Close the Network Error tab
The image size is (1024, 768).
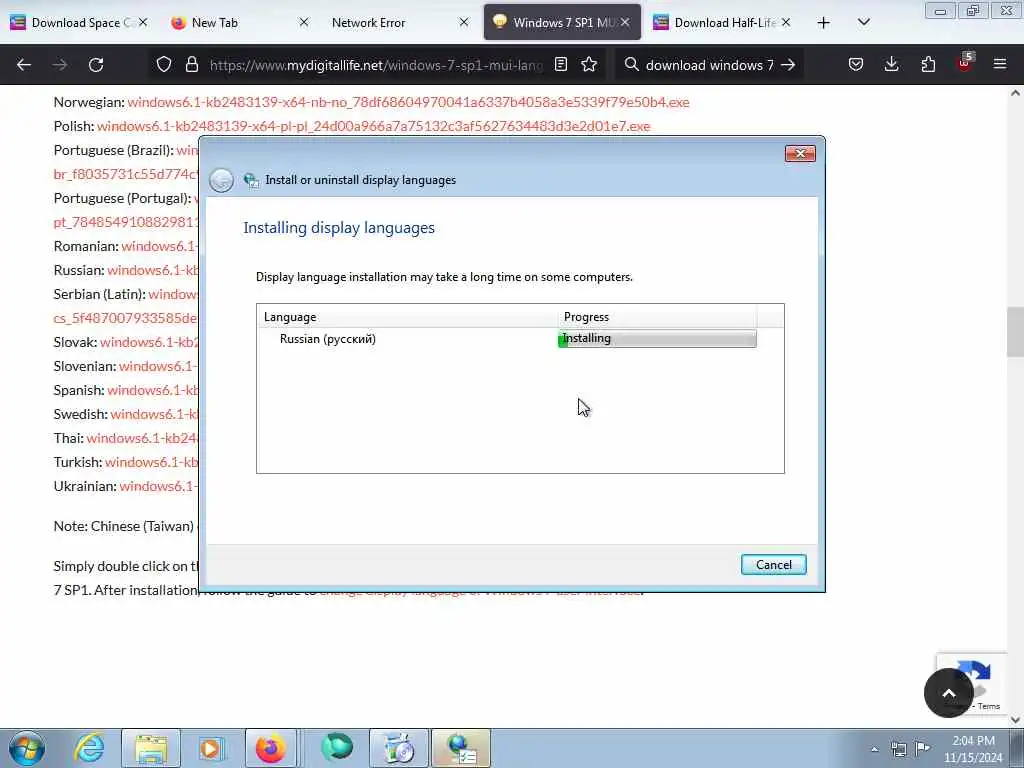tap(464, 23)
